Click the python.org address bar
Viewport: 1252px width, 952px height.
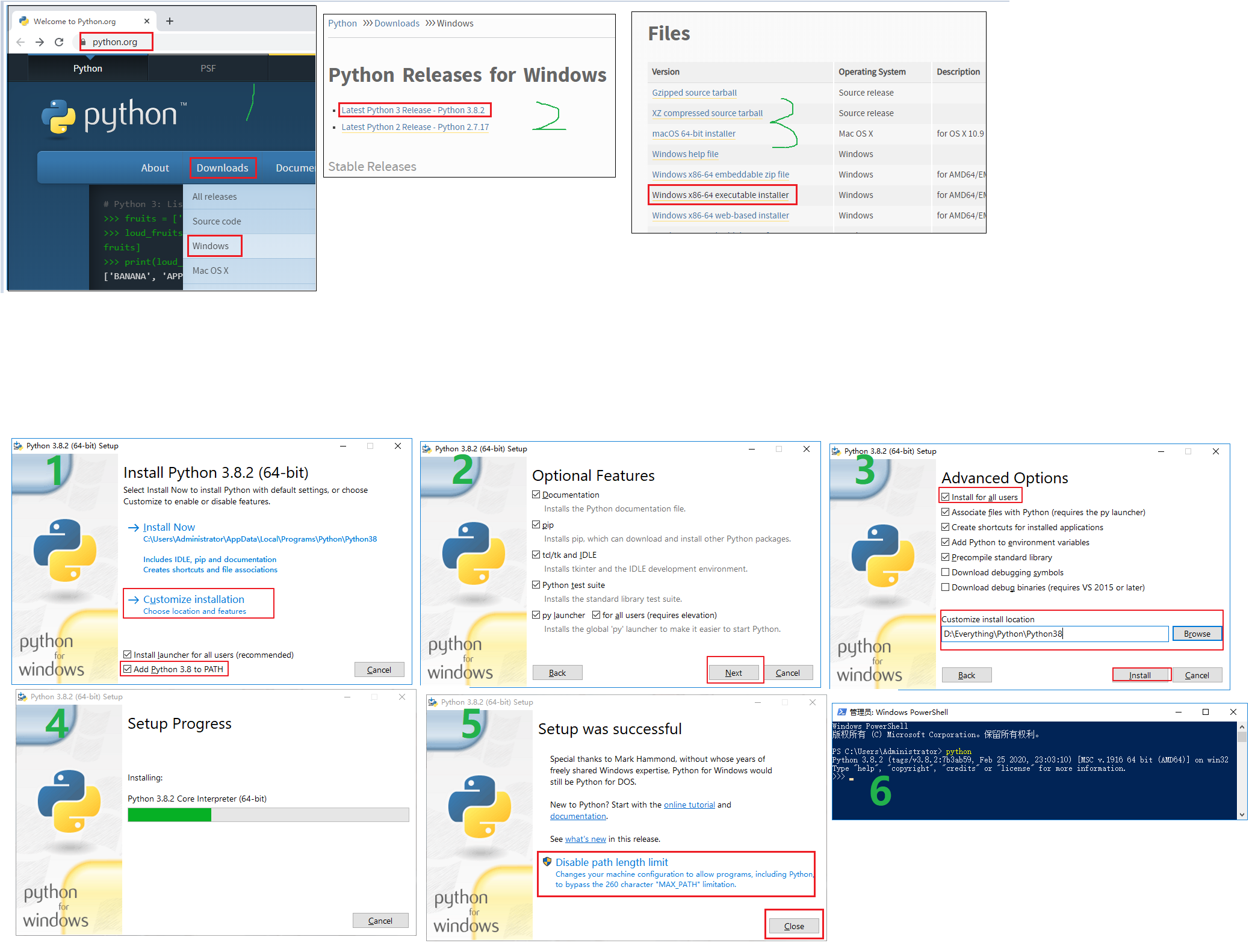click(x=116, y=42)
